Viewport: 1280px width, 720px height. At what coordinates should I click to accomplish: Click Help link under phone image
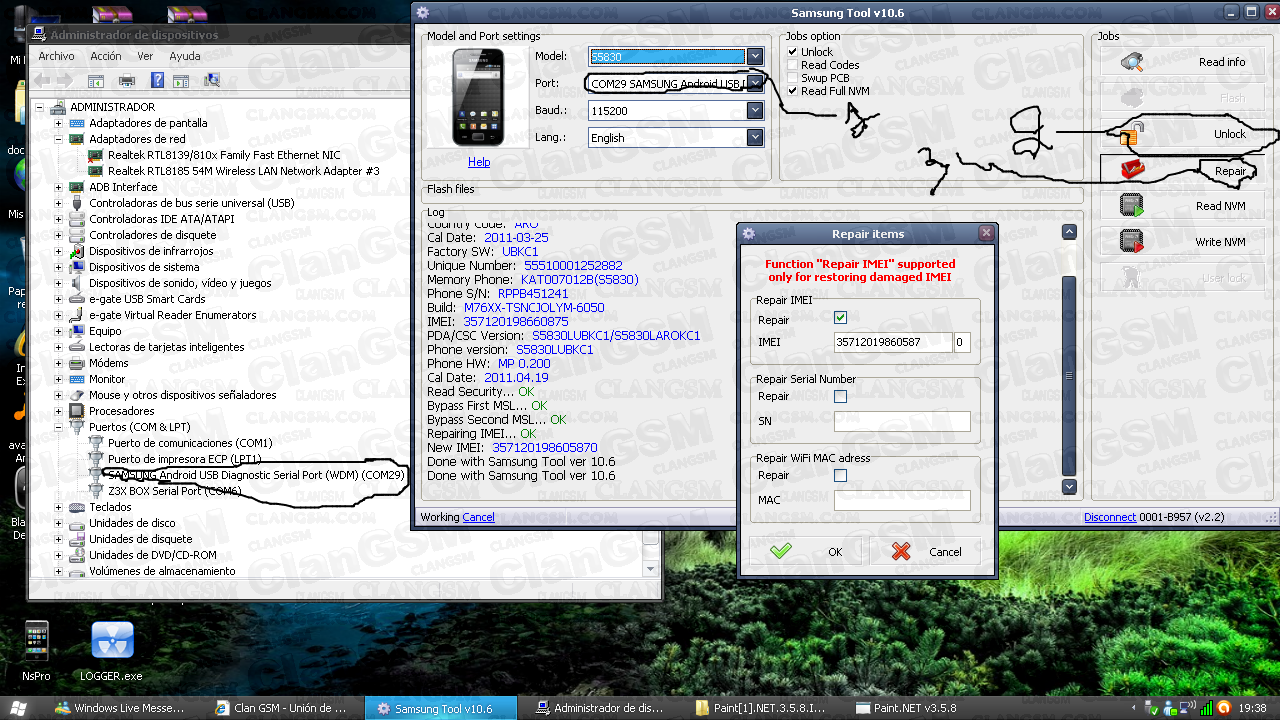click(x=479, y=162)
